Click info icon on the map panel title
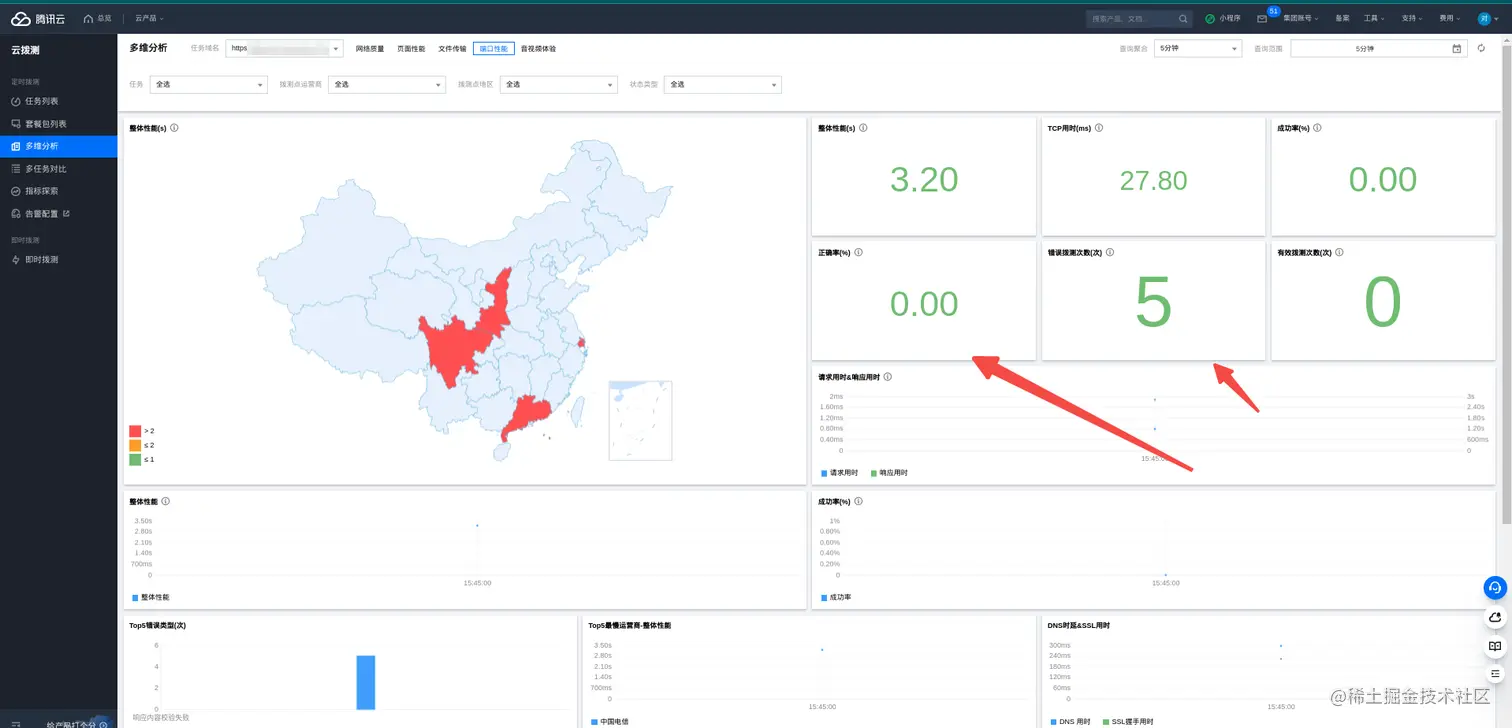Image resolution: width=1512 pixels, height=728 pixels. tap(174, 128)
